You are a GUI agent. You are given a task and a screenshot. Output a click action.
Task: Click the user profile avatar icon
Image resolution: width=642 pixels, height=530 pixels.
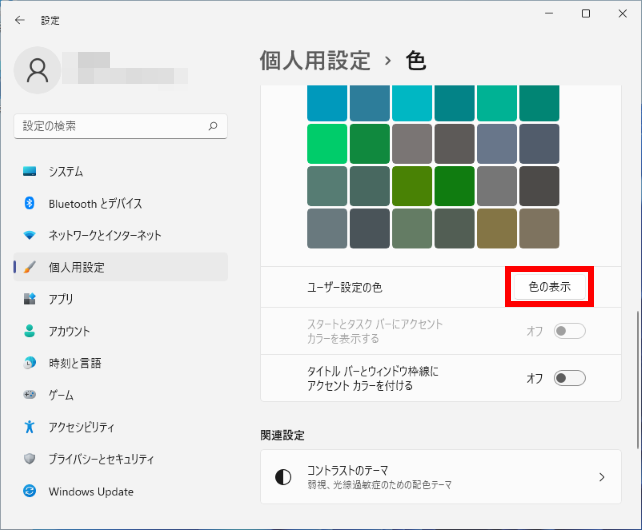[37, 70]
